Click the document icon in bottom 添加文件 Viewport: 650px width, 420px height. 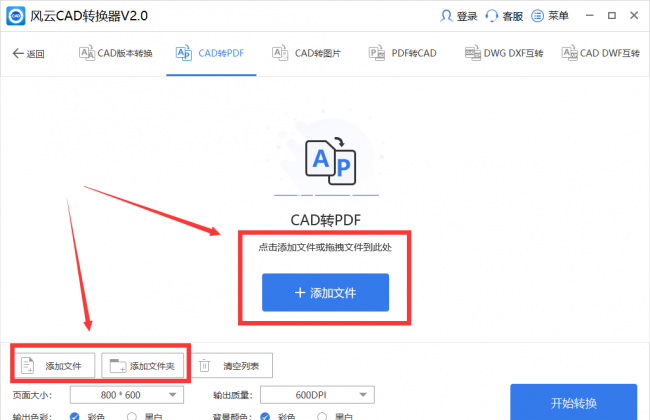(27, 365)
